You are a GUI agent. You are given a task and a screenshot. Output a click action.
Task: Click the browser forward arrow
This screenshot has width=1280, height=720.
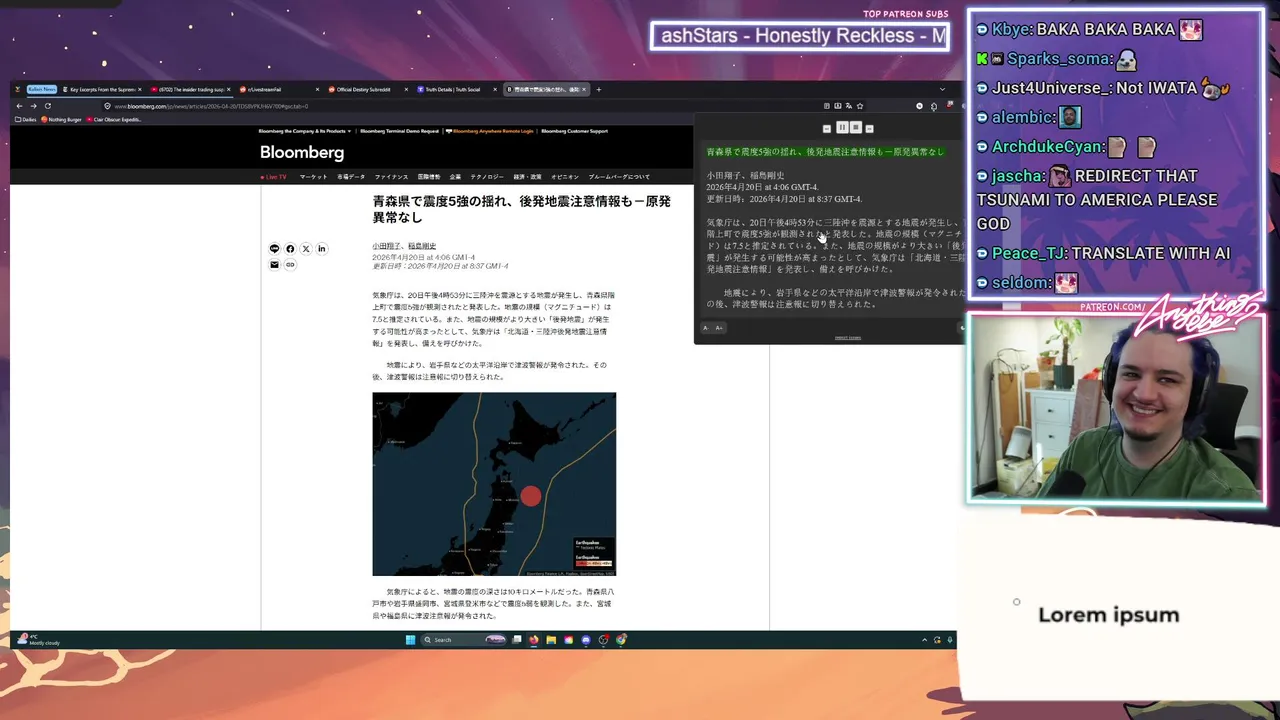click(x=33, y=106)
